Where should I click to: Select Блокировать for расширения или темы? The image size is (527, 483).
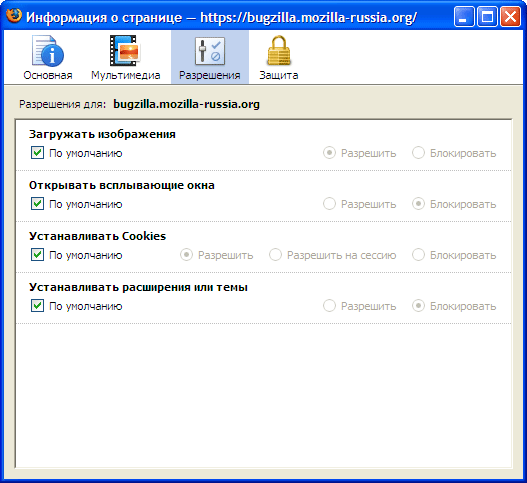[x=418, y=306]
